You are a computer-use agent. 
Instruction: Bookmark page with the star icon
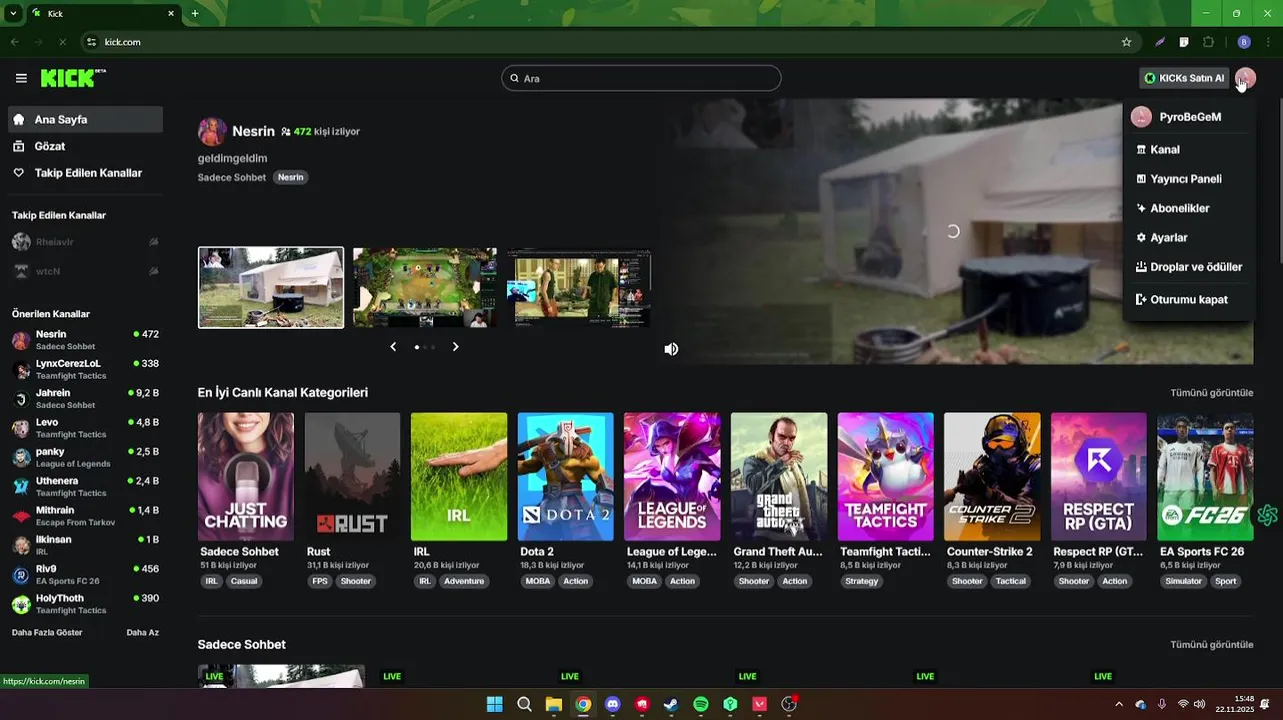(1126, 42)
